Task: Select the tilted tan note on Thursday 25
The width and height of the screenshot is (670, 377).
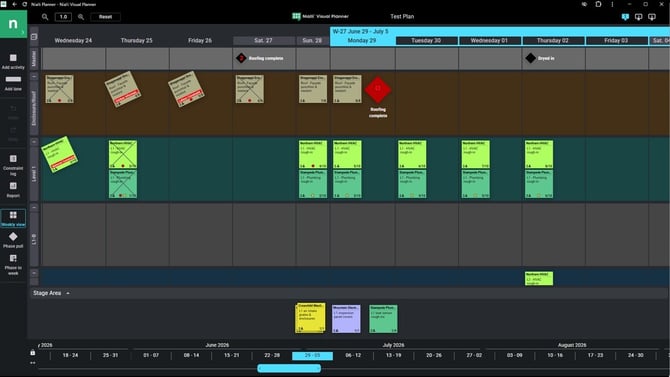Action: (x=123, y=89)
